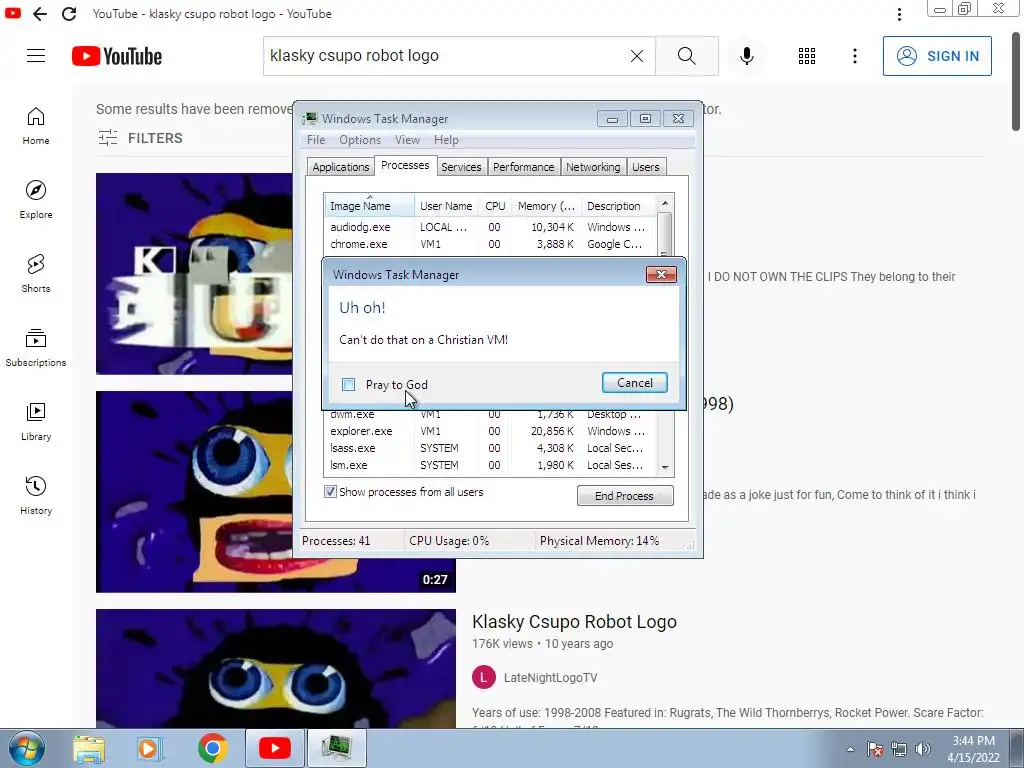Switch to Task Manager taskbar icon
This screenshot has height=768, width=1024.
pyautogui.click(x=337, y=748)
